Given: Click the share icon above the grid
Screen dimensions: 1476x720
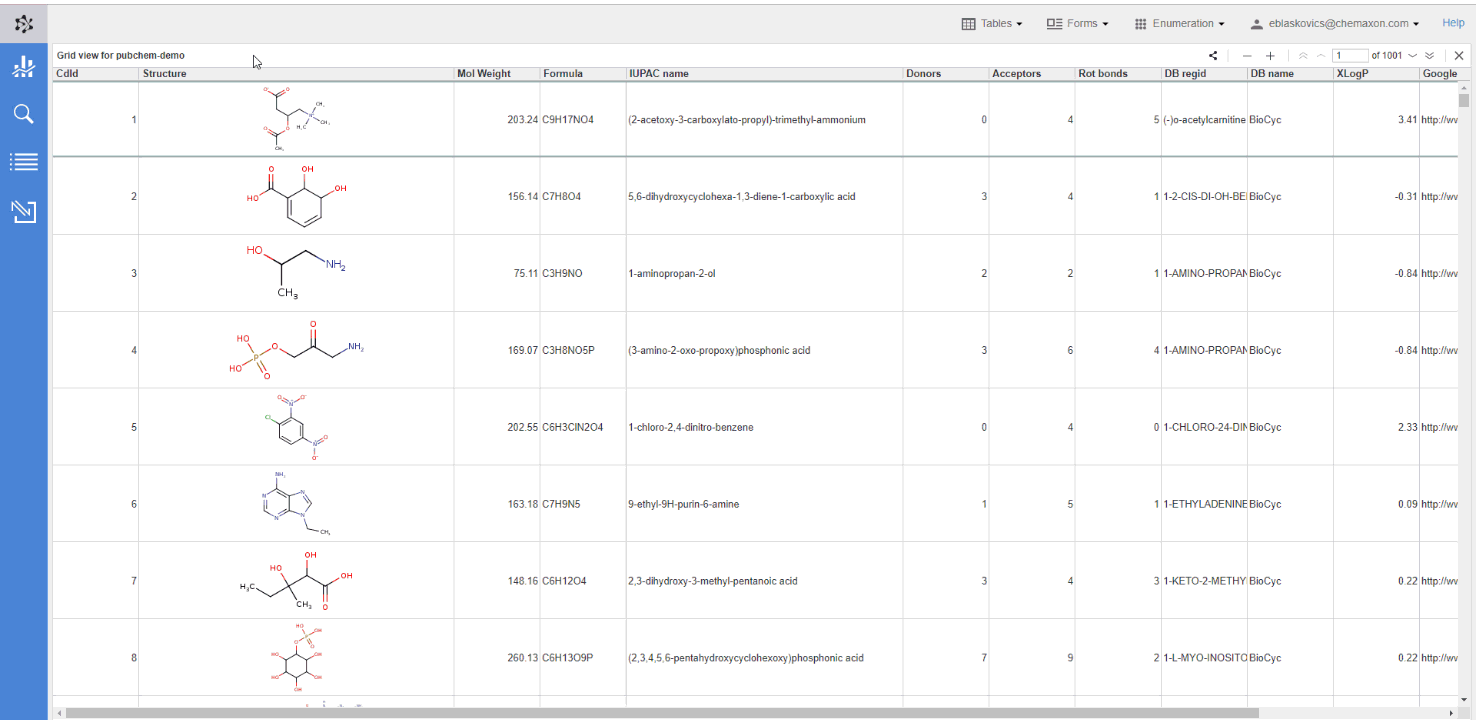Looking at the screenshot, I should pyautogui.click(x=1213, y=56).
